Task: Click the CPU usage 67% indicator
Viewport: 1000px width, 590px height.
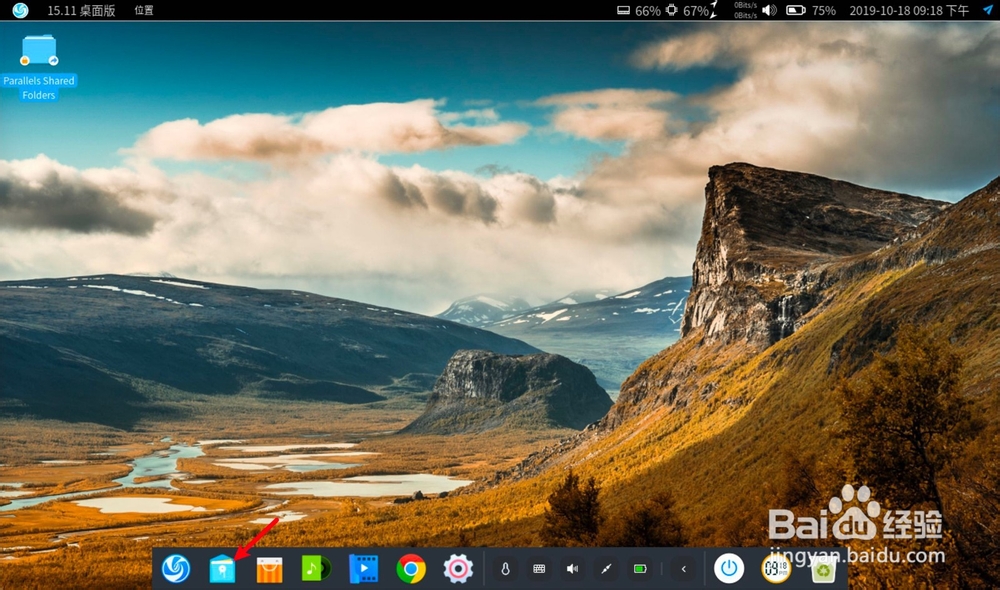Action: 687,10
